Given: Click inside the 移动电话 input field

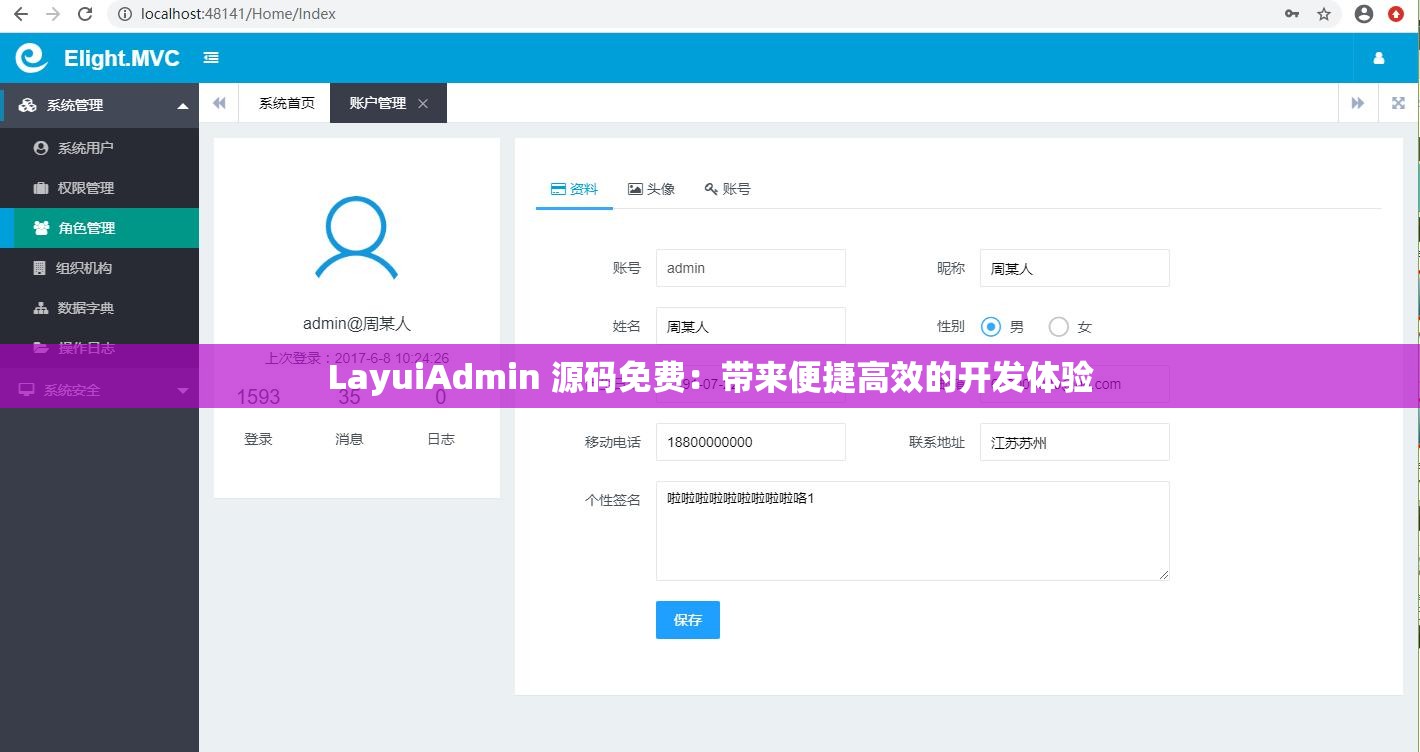Looking at the screenshot, I should coord(750,442).
